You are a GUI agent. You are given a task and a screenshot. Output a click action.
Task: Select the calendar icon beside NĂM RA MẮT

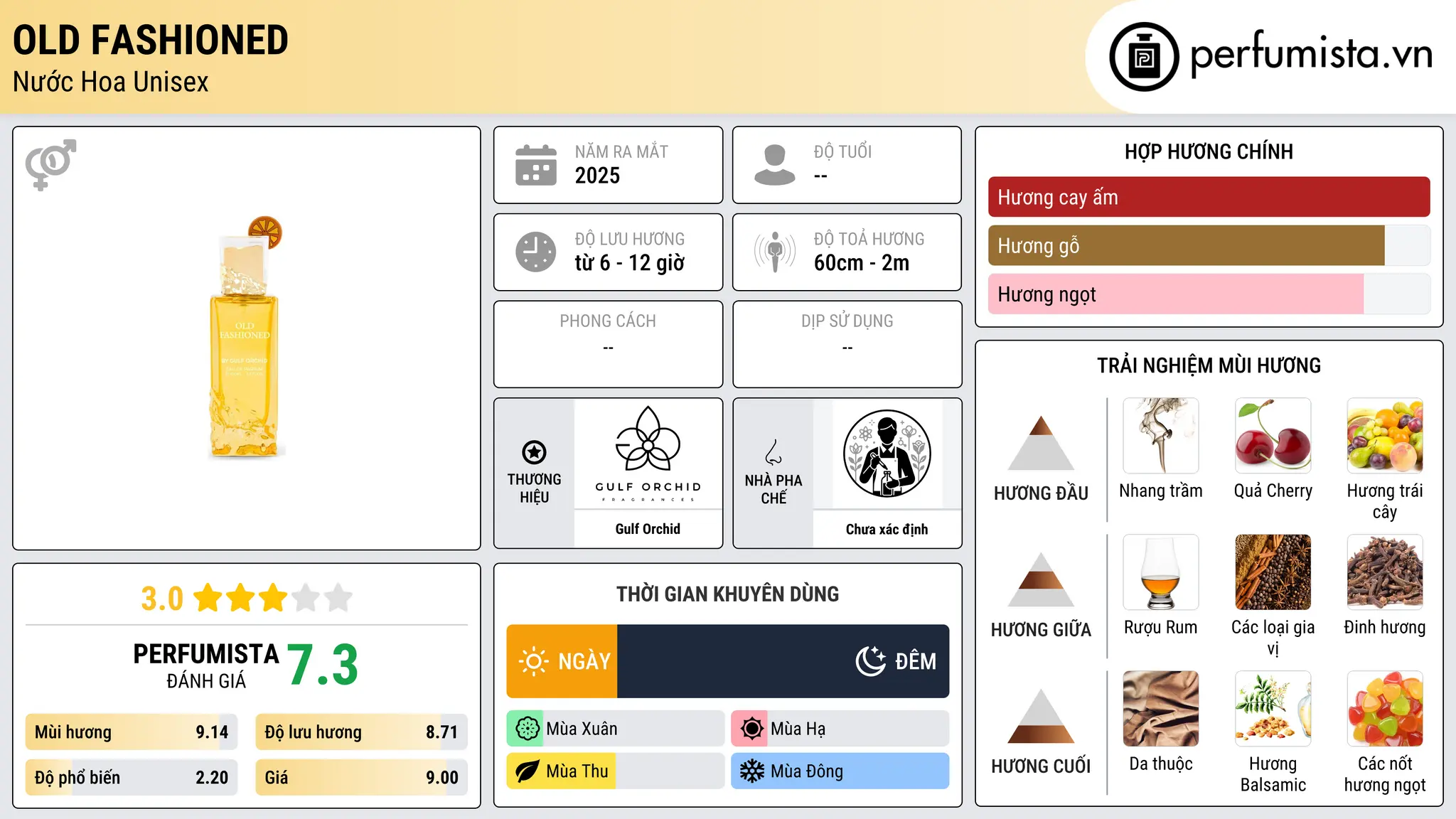tap(536, 165)
